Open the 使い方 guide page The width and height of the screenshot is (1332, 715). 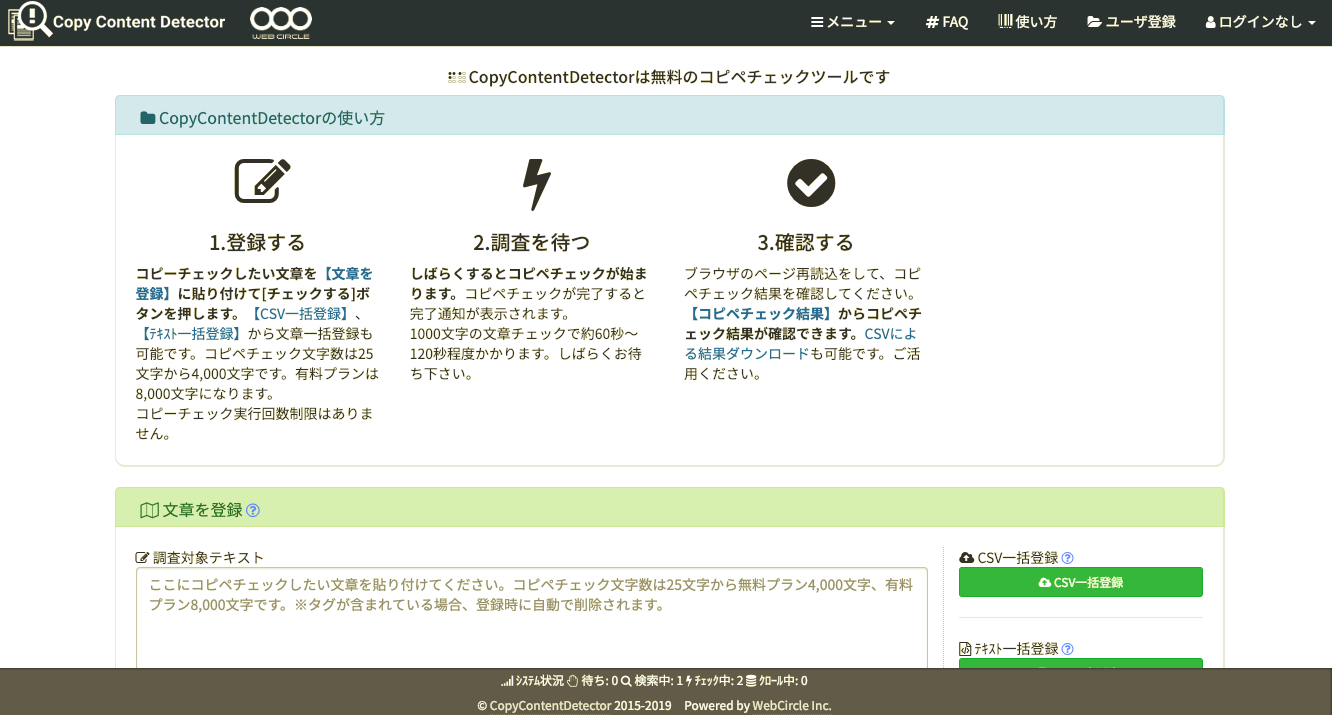[x=1027, y=22]
